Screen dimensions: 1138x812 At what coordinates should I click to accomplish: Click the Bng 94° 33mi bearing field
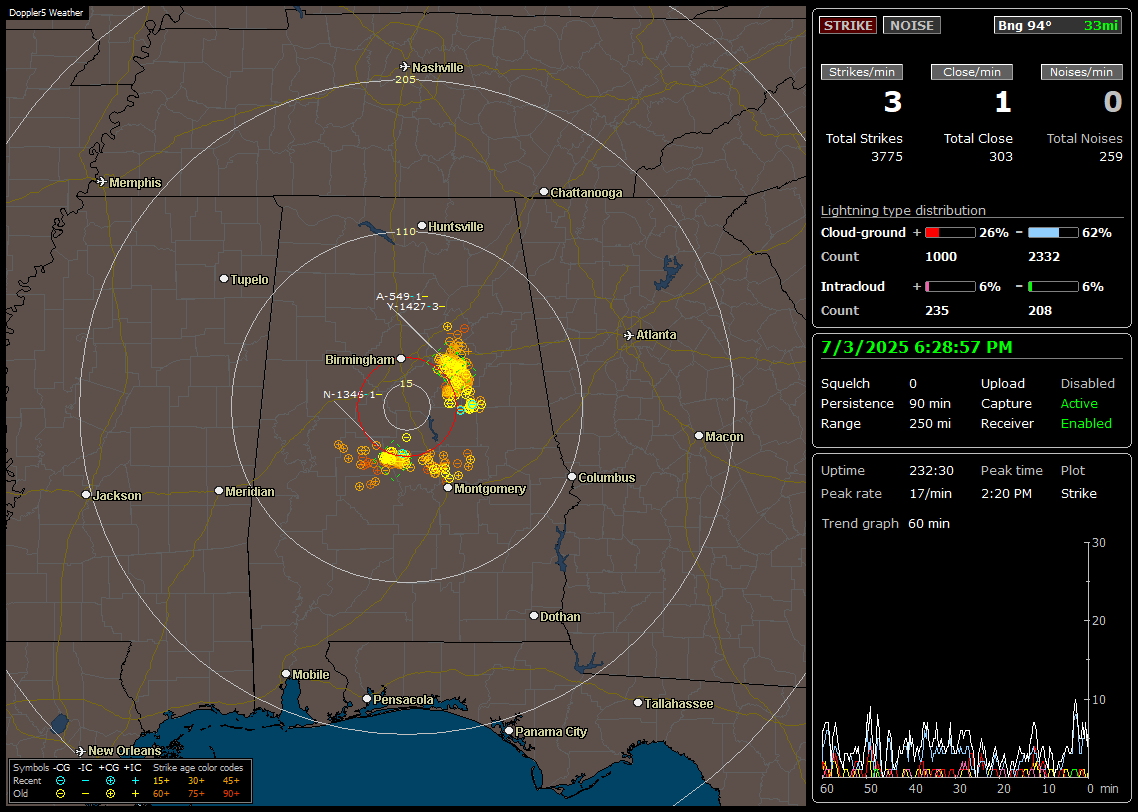coord(1058,25)
